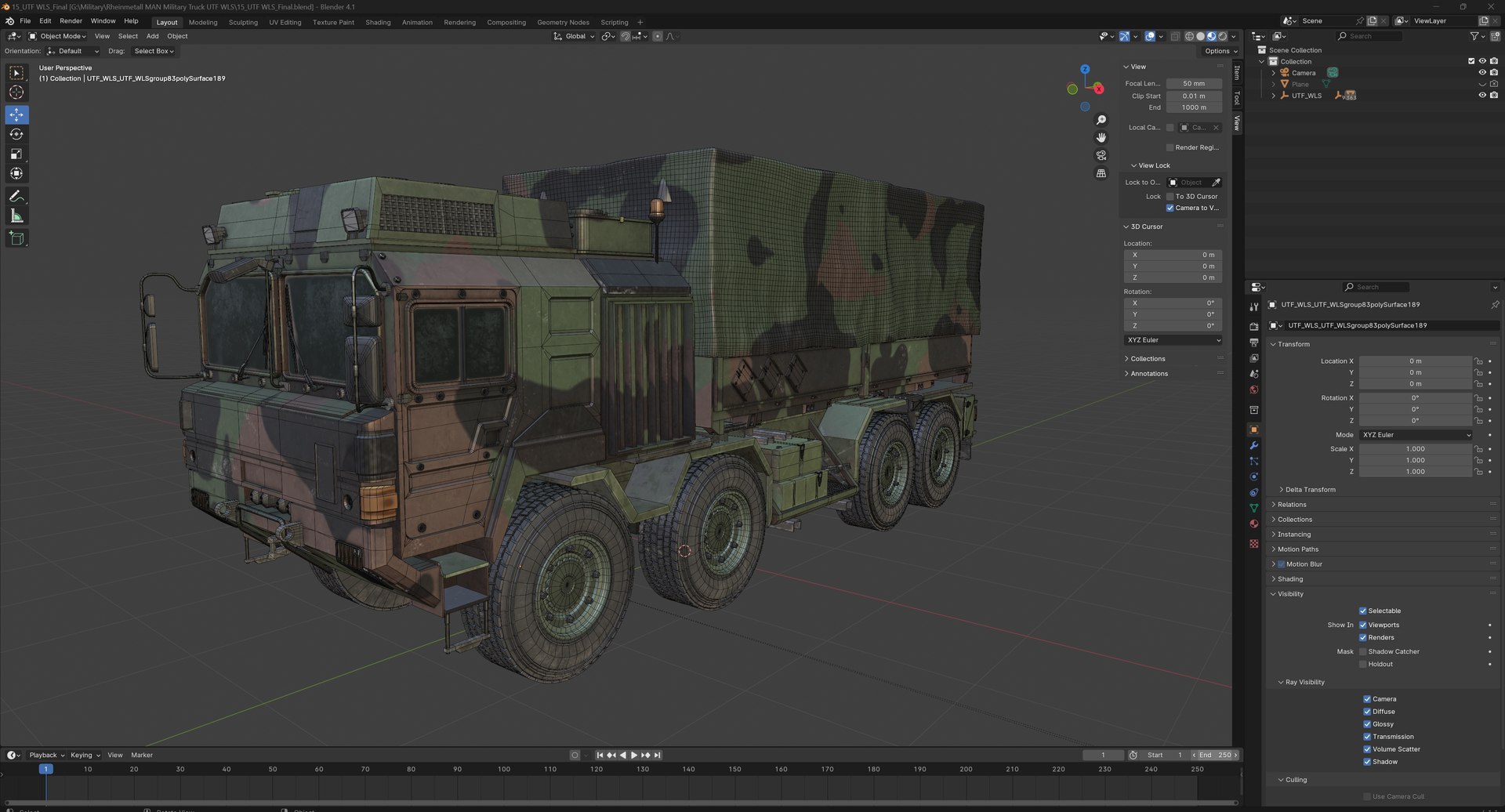This screenshot has height=812, width=1505.
Task: Open the Options dropdown in viewport
Action: point(1220,51)
